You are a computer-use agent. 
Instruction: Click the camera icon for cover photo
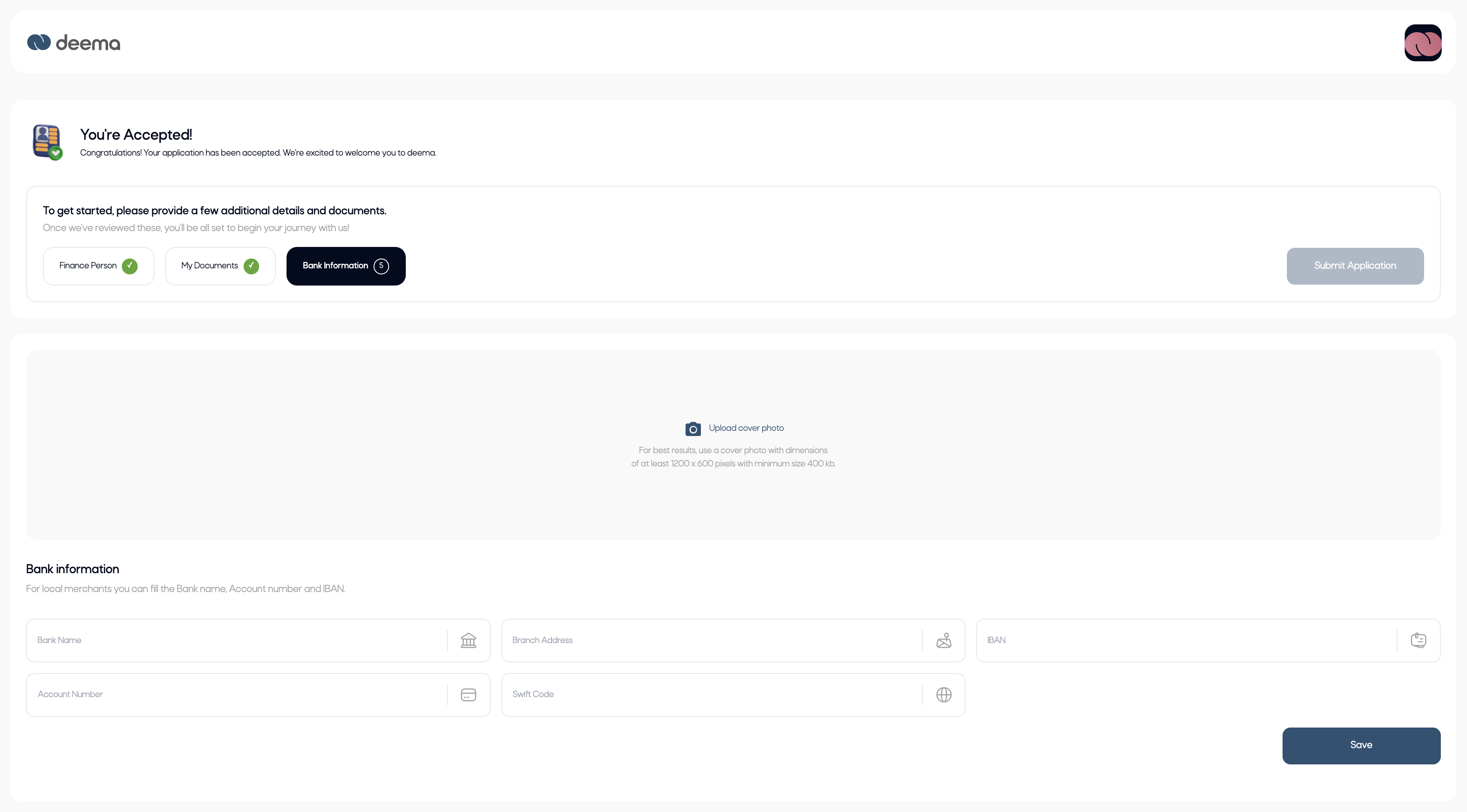tap(692, 429)
